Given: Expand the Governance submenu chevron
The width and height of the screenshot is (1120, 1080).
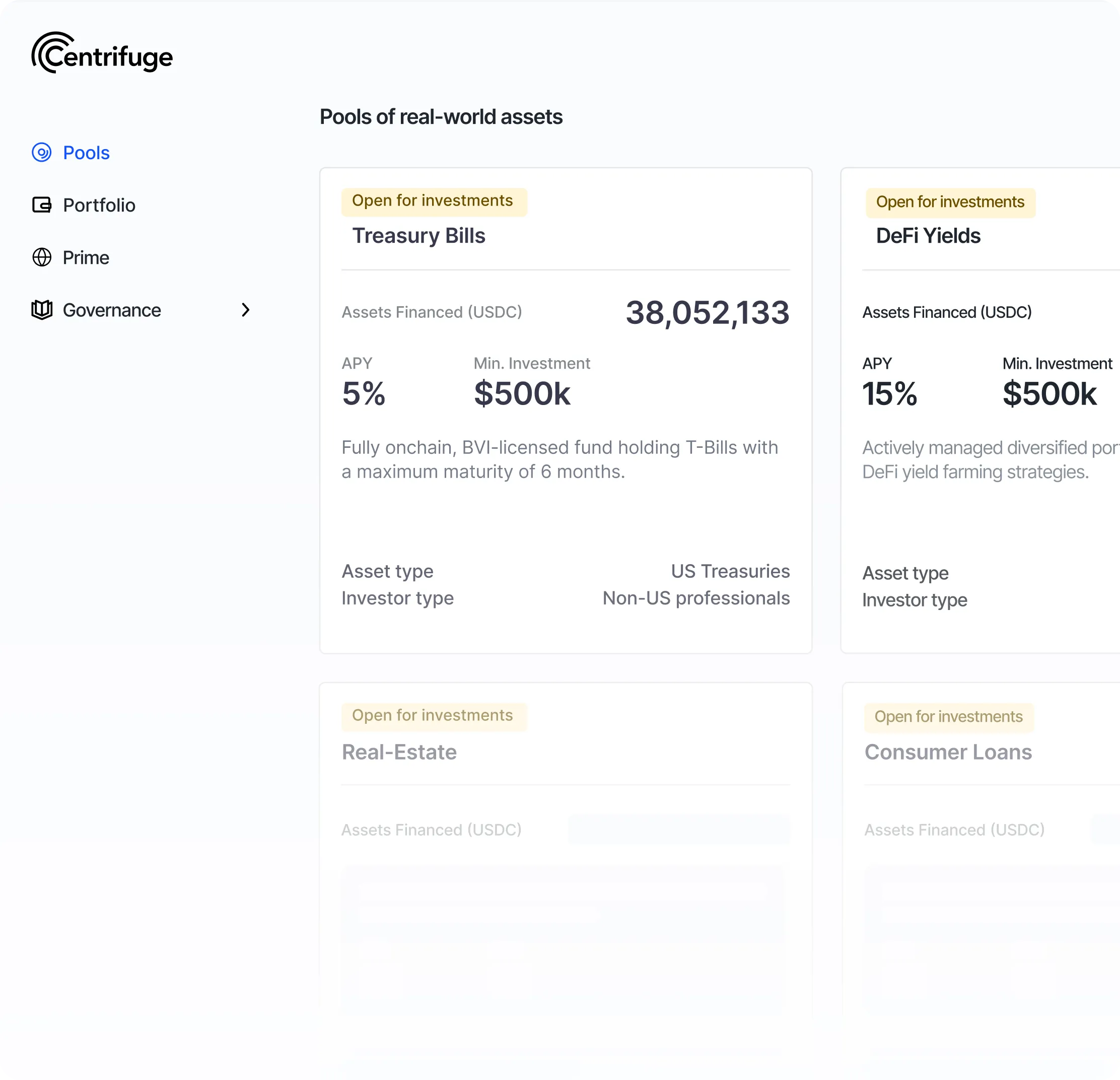Looking at the screenshot, I should (x=245, y=310).
